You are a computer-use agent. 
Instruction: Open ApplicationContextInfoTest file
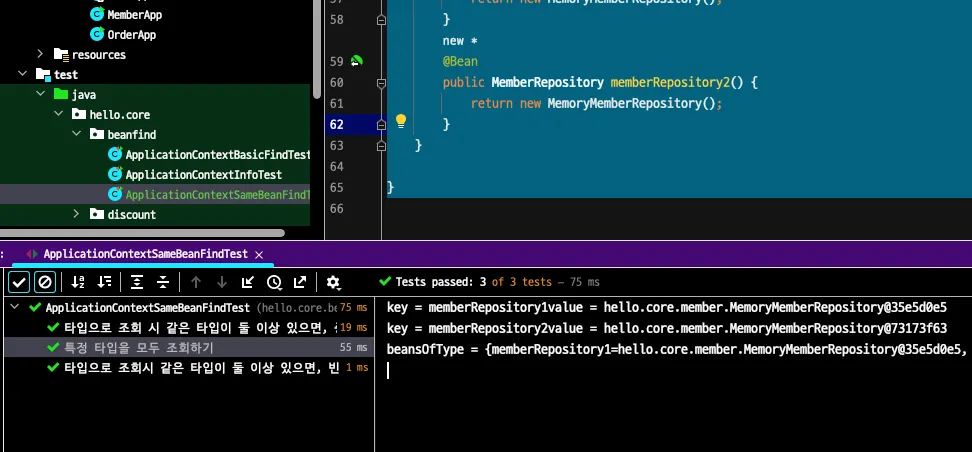tap(203, 174)
